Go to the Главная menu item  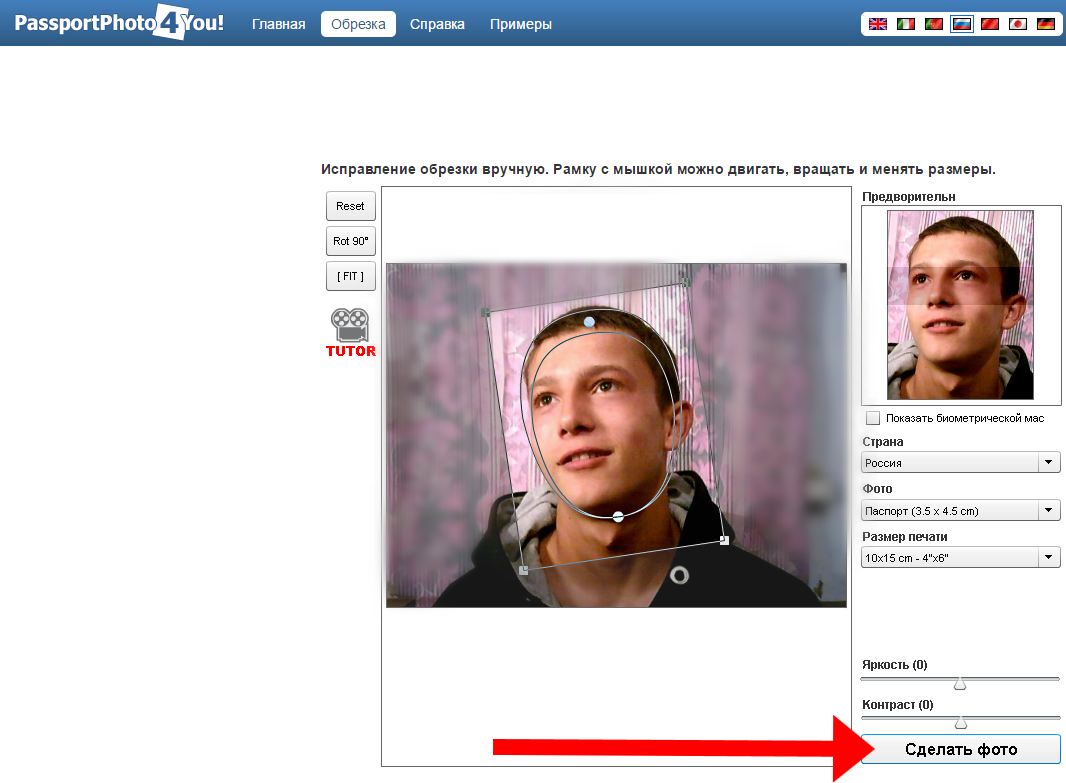coord(278,24)
